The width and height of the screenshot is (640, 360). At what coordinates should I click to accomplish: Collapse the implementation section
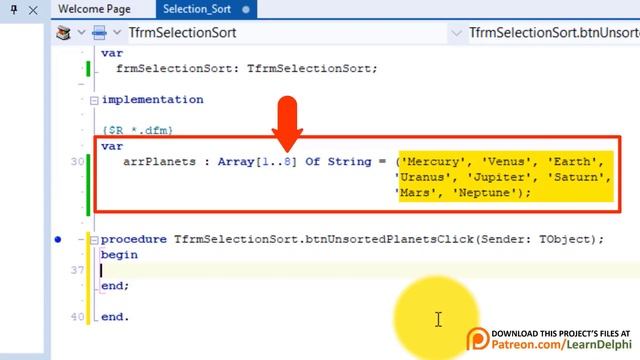(x=94, y=100)
